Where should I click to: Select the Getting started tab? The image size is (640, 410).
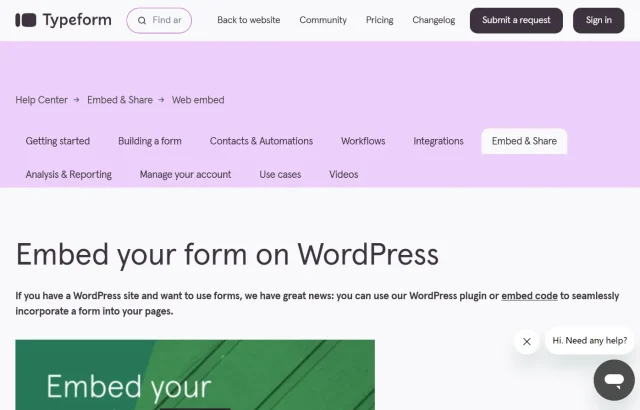pos(58,141)
